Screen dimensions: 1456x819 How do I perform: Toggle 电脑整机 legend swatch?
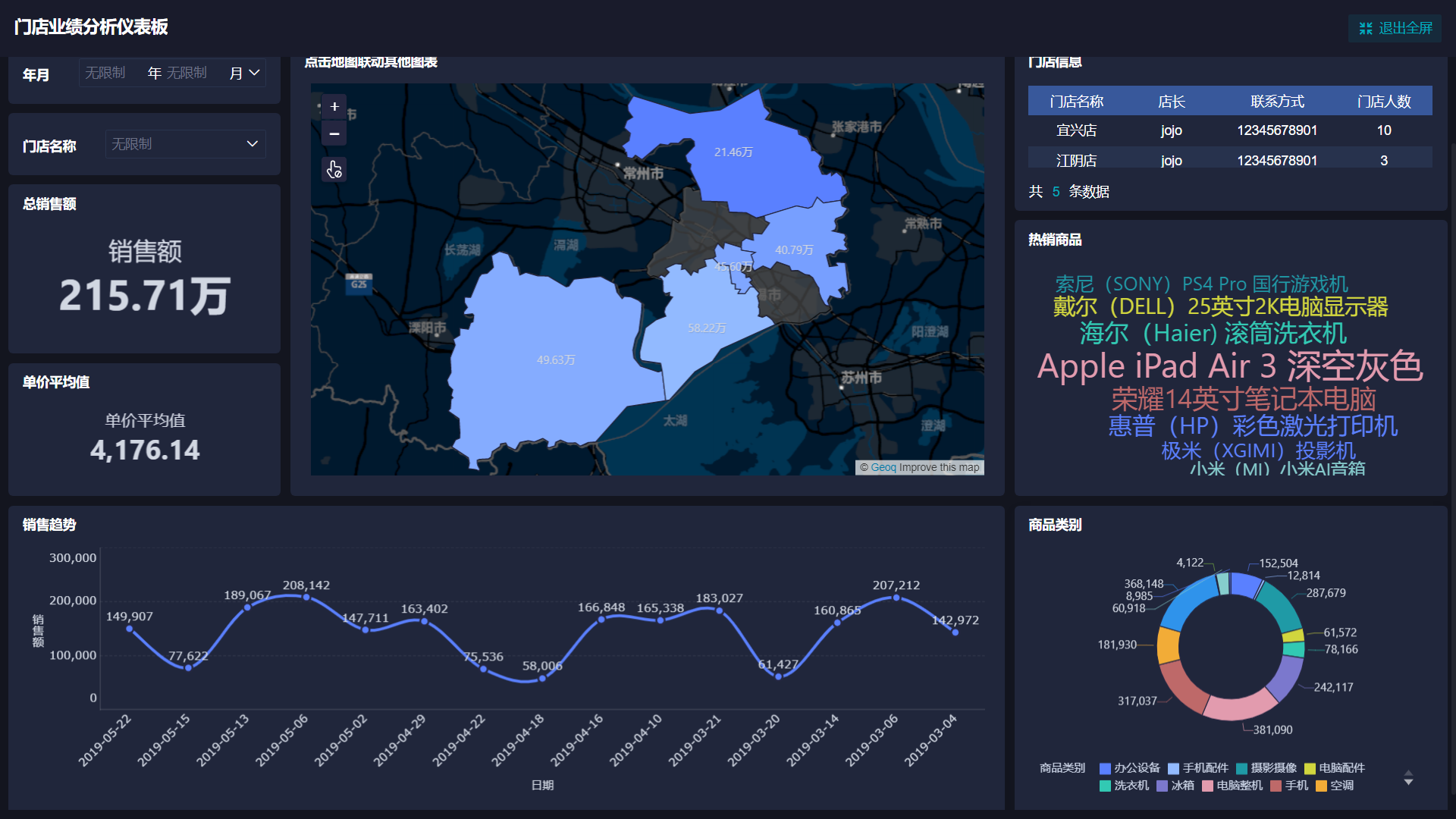pos(1207,786)
